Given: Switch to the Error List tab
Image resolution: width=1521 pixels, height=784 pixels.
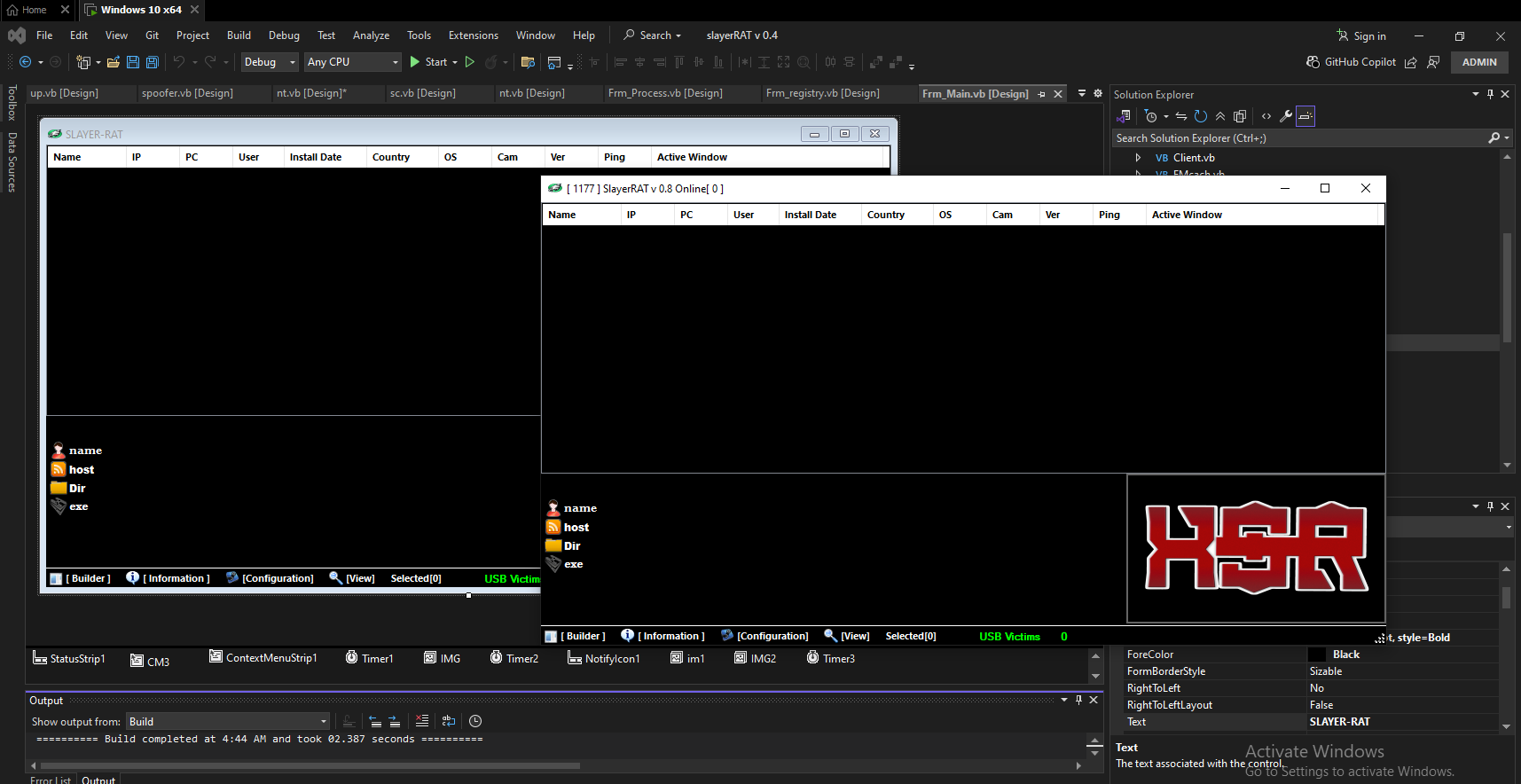Looking at the screenshot, I should pos(51,780).
